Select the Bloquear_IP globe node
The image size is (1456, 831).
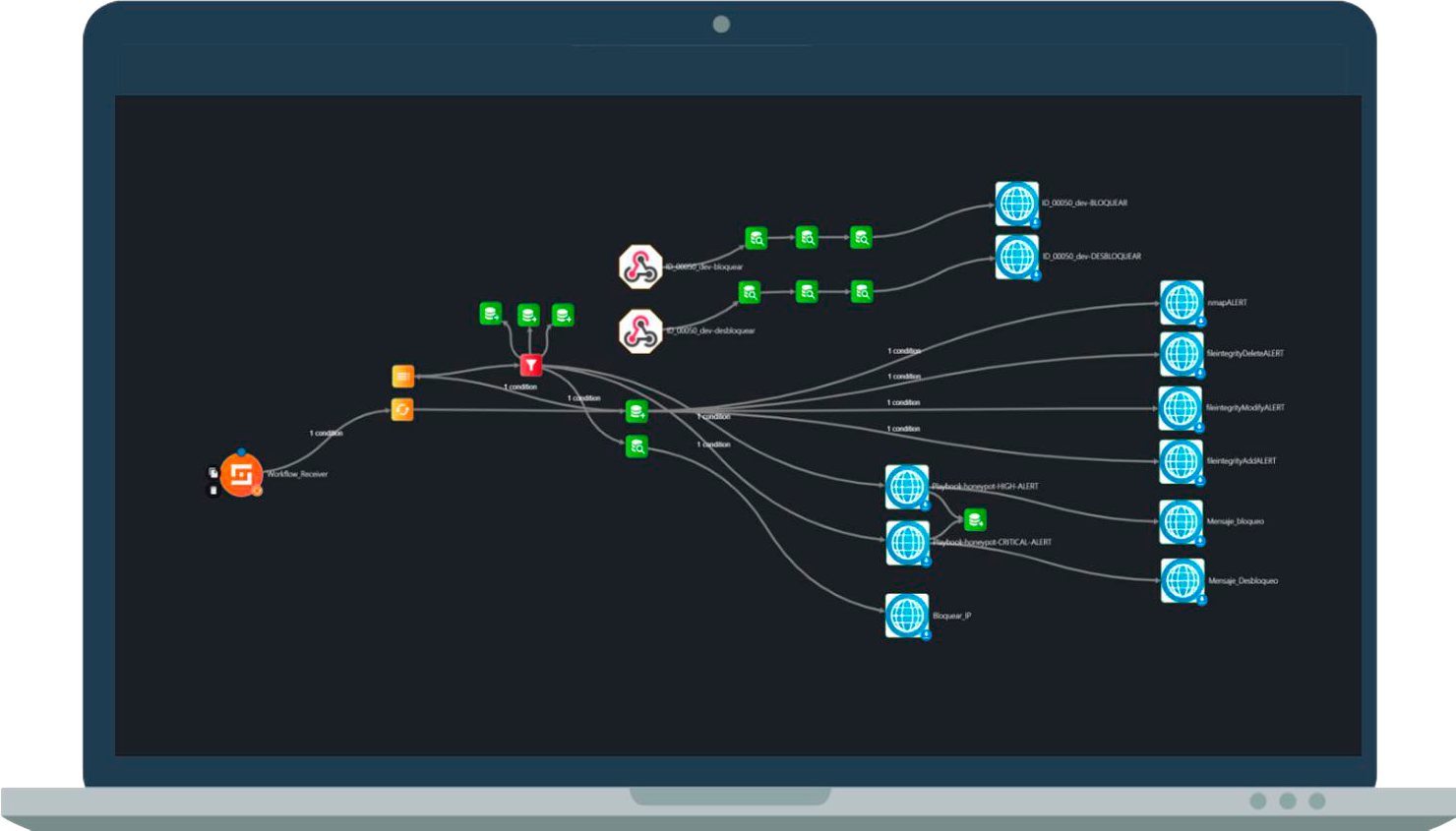tap(907, 616)
